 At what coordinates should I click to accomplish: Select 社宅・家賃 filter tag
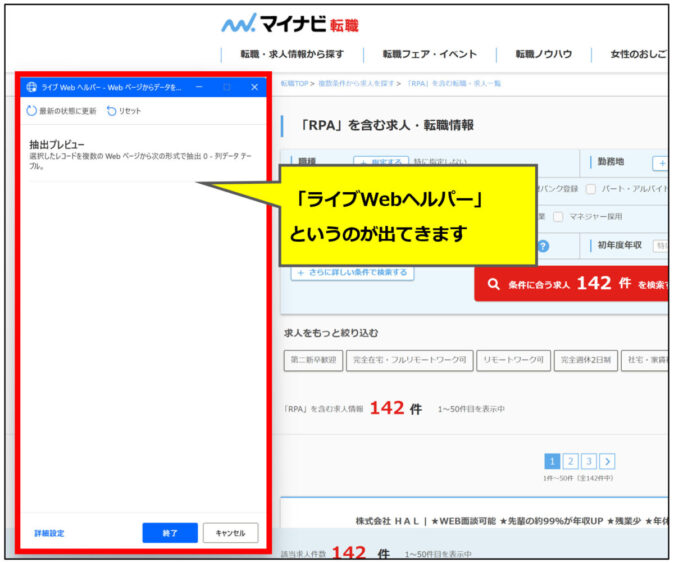[x=645, y=360]
